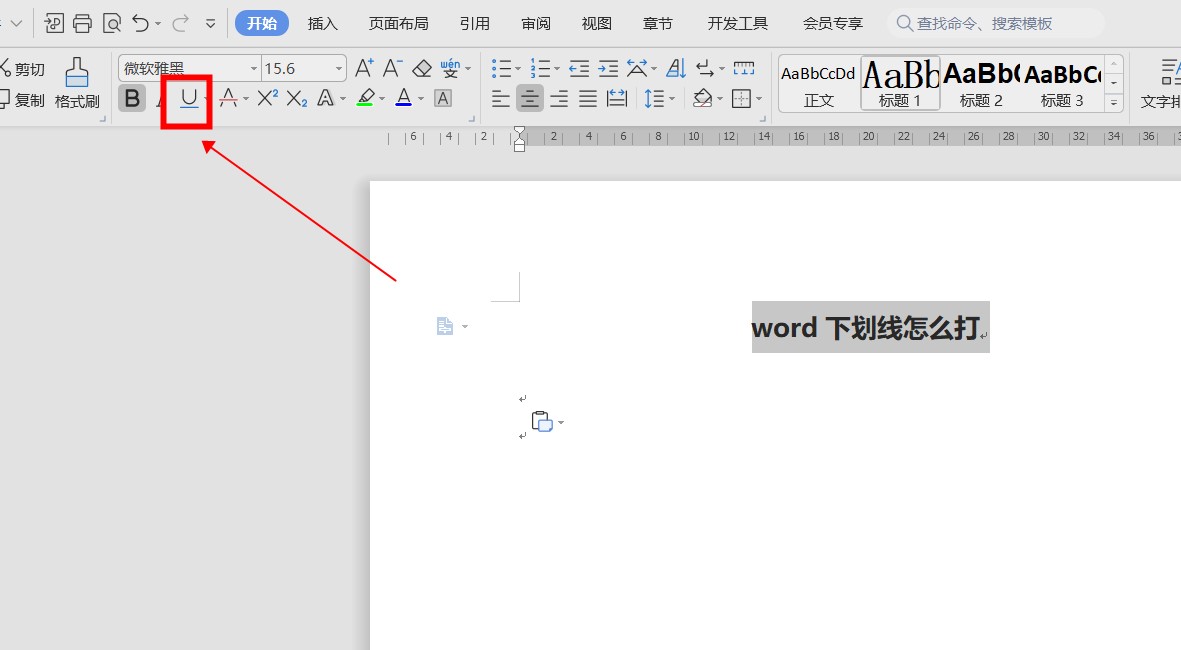Click the 剪切 (Cut) button

click(x=22, y=69)
